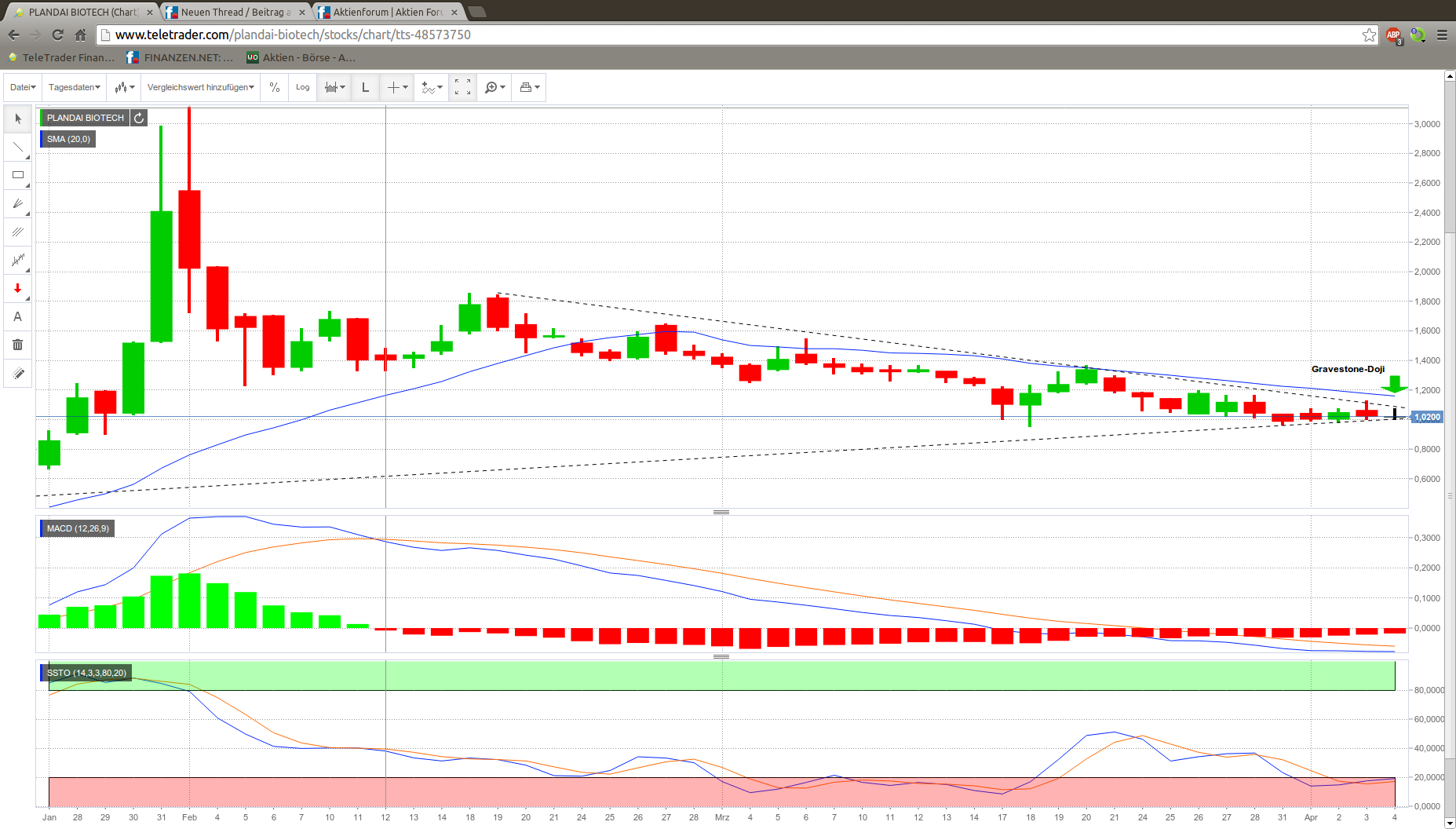Image resolution: width=1456 pixels, height=829 pixels.
Task: Select the rectangle drawing tool
Action: [18, 175]
